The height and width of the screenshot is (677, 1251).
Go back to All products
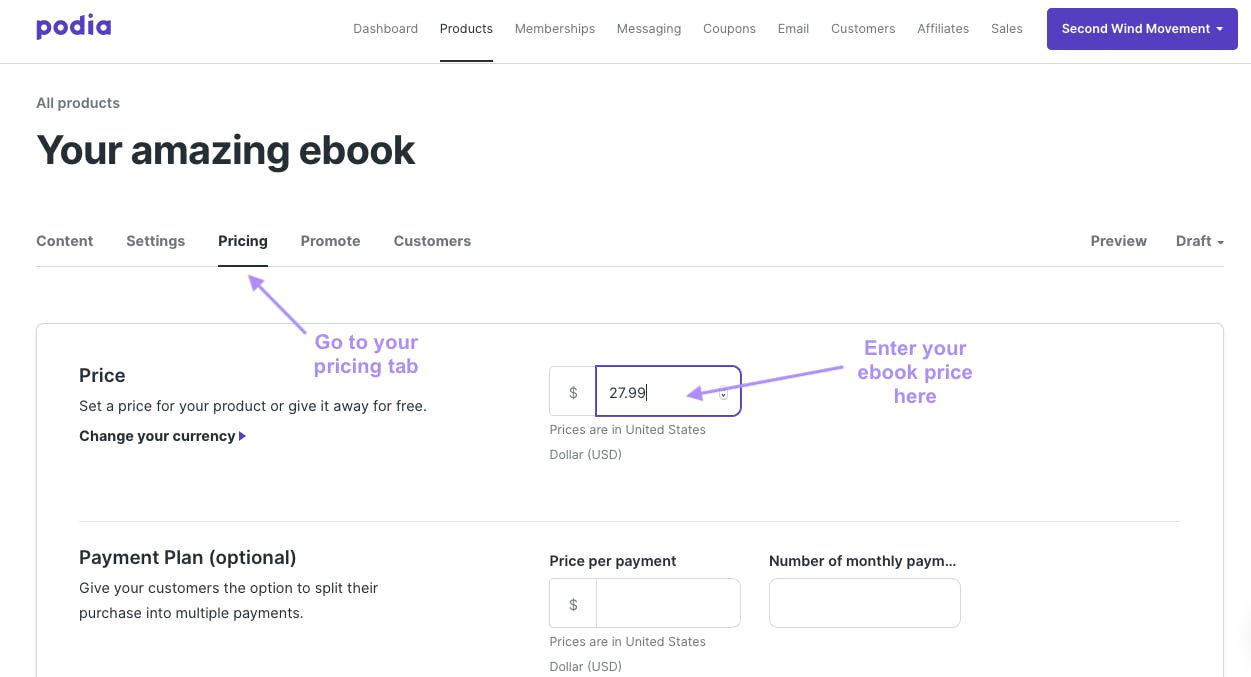tap(78, 103)
